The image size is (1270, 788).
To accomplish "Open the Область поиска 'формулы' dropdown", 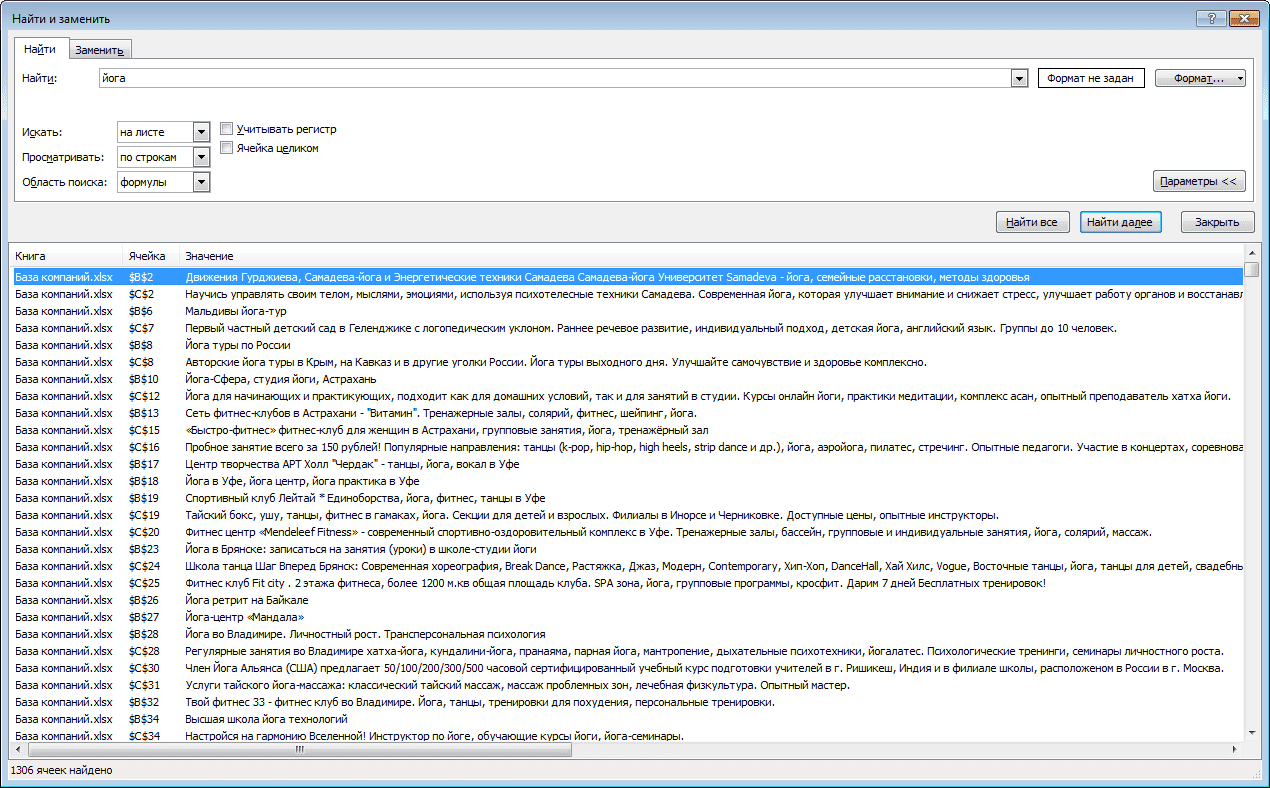I will (201, 182).
